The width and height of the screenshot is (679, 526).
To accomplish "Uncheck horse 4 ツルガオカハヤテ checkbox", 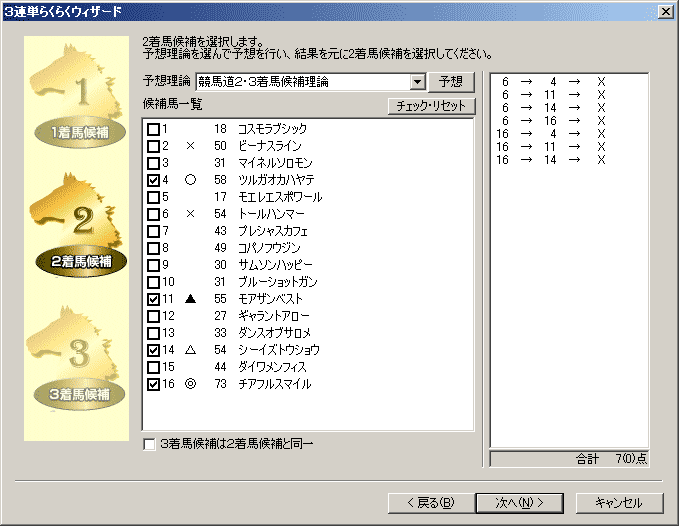I will pyautogui.click(x=153, y=180).
